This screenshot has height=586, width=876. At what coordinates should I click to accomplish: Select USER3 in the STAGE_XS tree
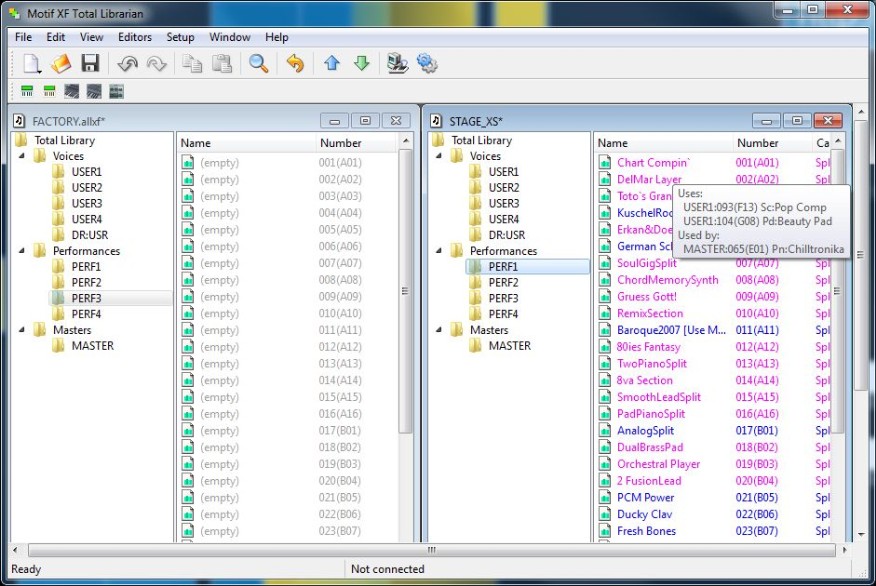[x=504, y=203]
